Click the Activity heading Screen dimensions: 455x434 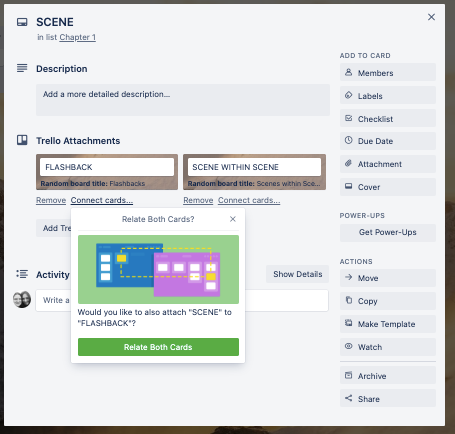53,275
